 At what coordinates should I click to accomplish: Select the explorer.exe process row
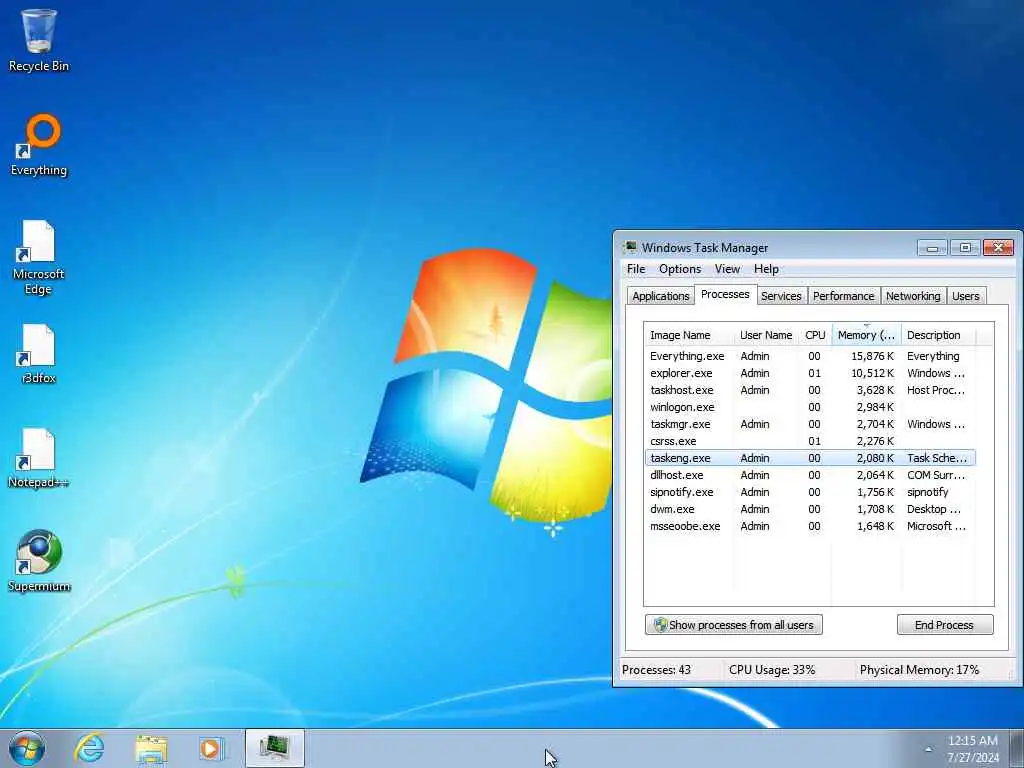pos(810,373)
